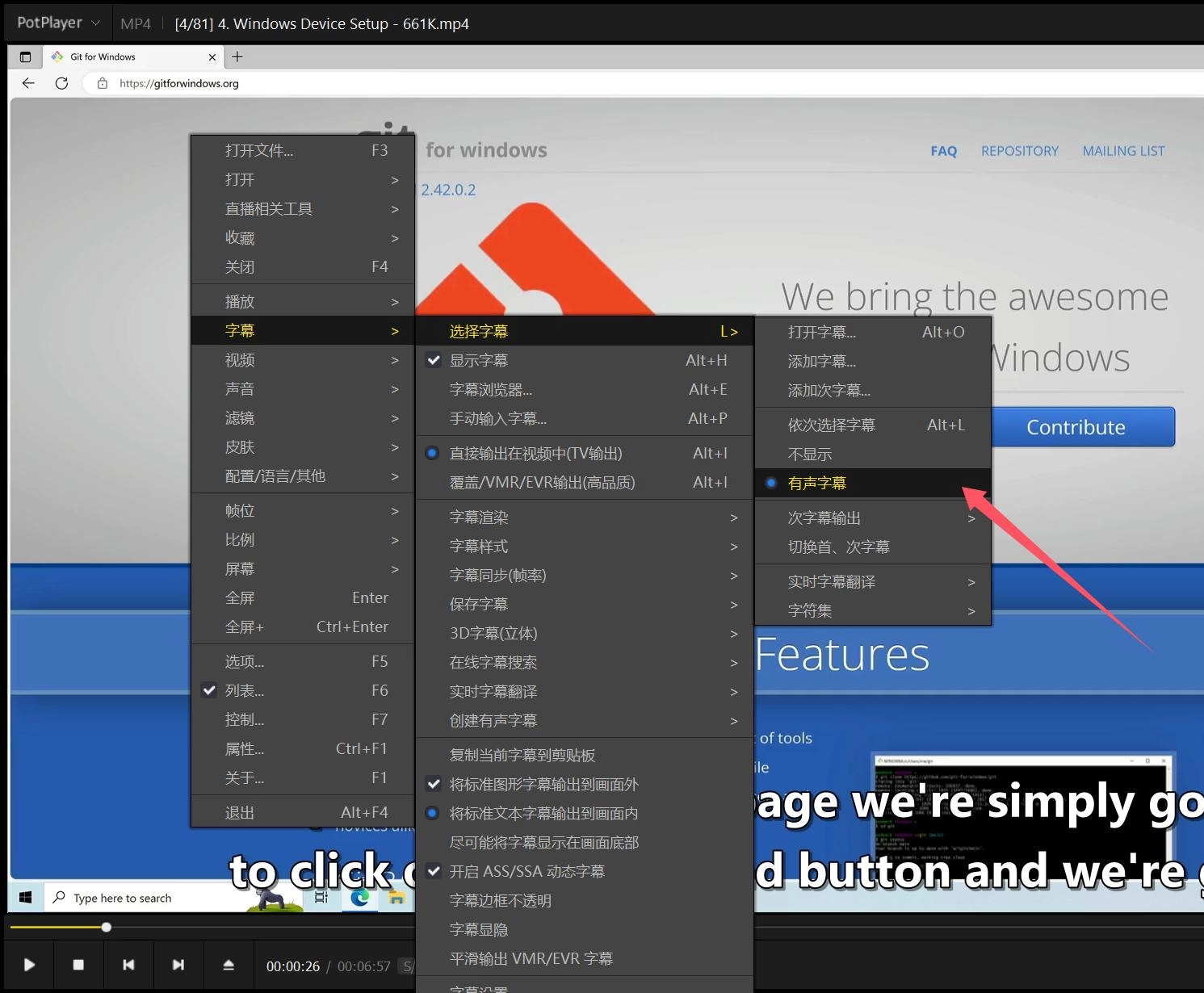The height and width of the screenshot is (993, 1204).
Task: Click the Play button in the player controls
Action: click(29, 965)
